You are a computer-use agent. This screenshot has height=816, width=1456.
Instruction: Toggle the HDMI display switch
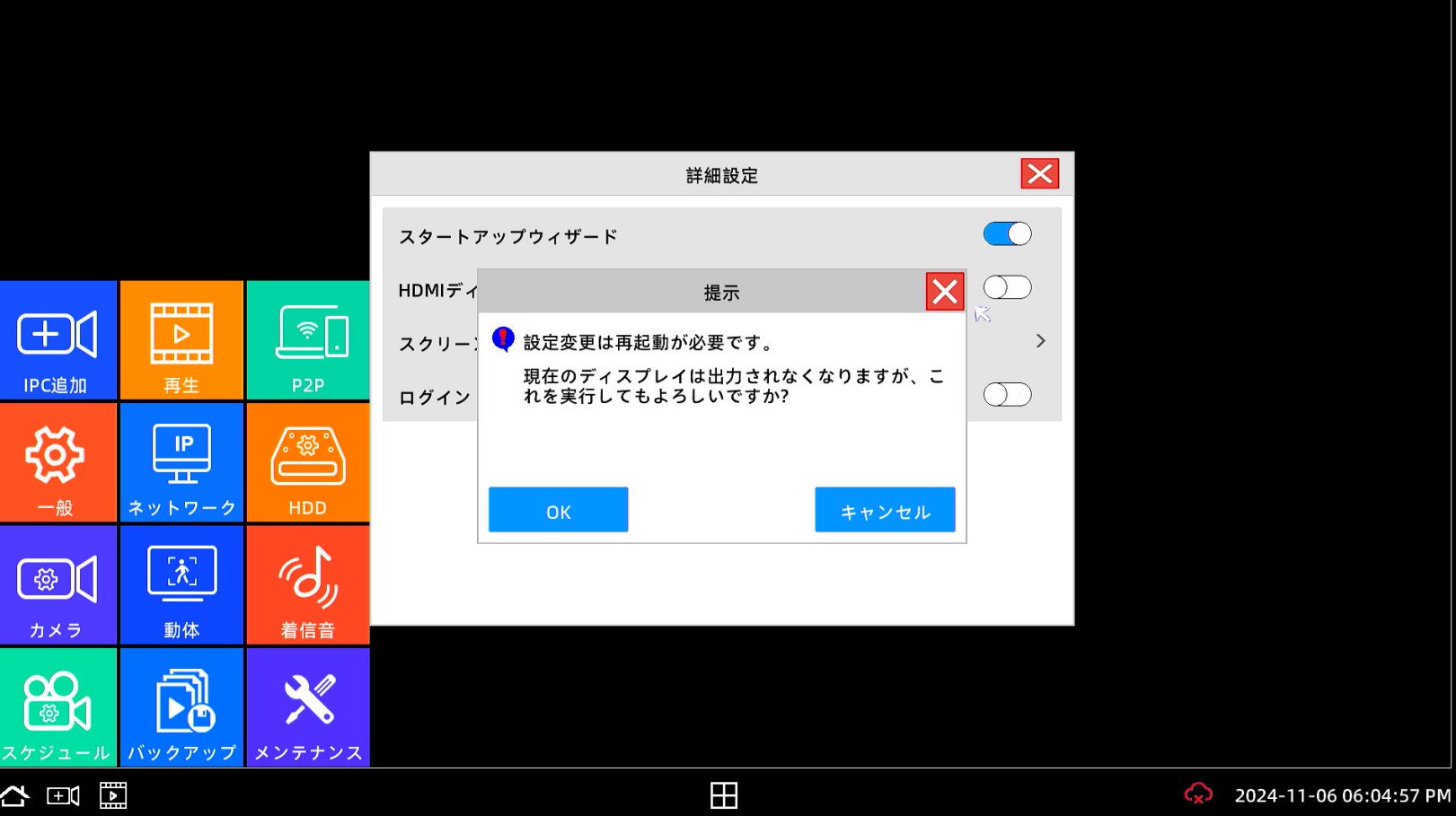[1007, 287]
